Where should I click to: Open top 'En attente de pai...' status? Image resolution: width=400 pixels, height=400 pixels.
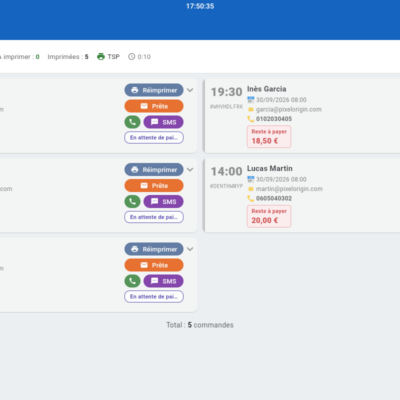click(154, 138)
